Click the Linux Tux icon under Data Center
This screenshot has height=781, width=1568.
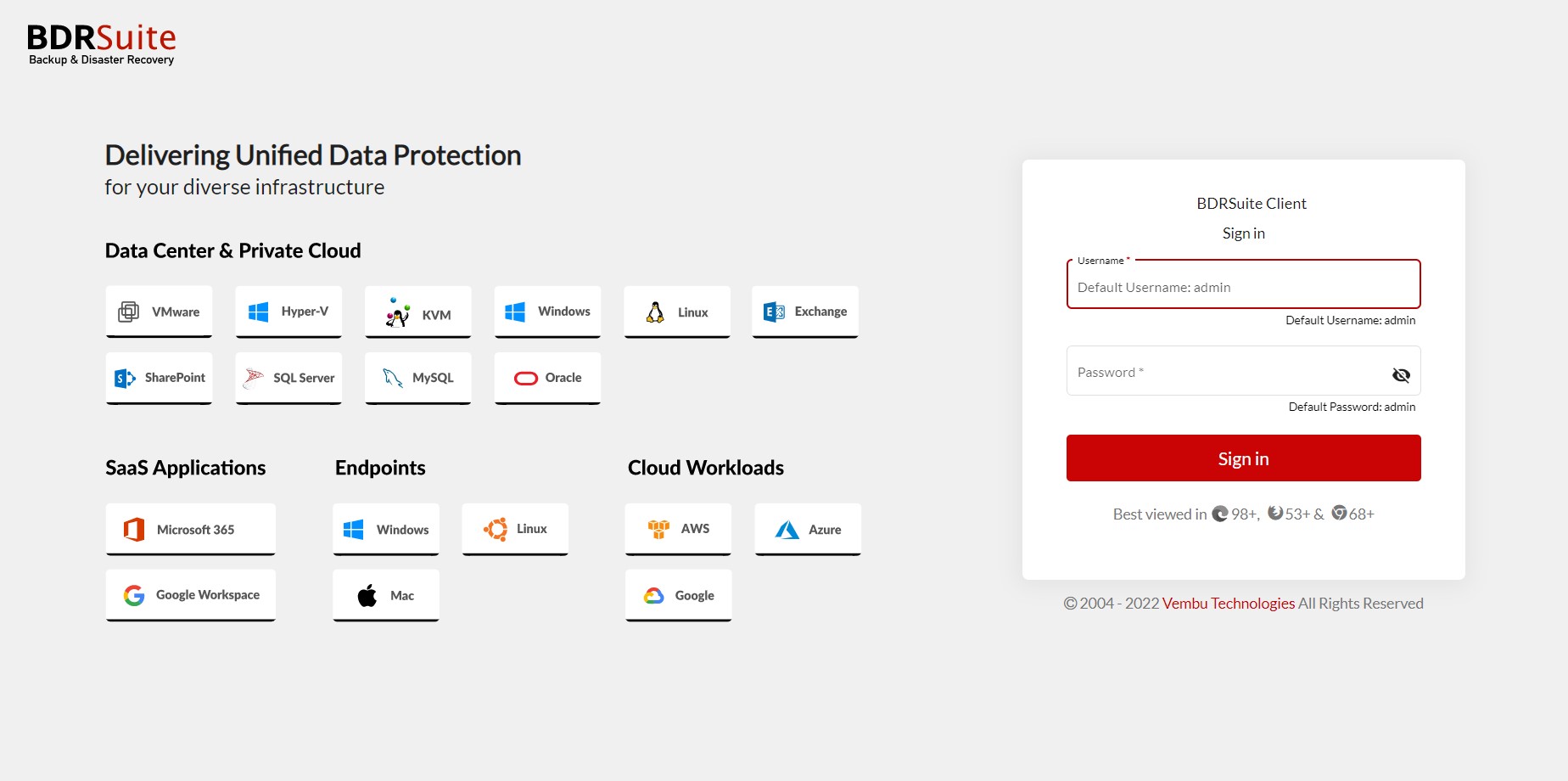click(x=655, y=312)
